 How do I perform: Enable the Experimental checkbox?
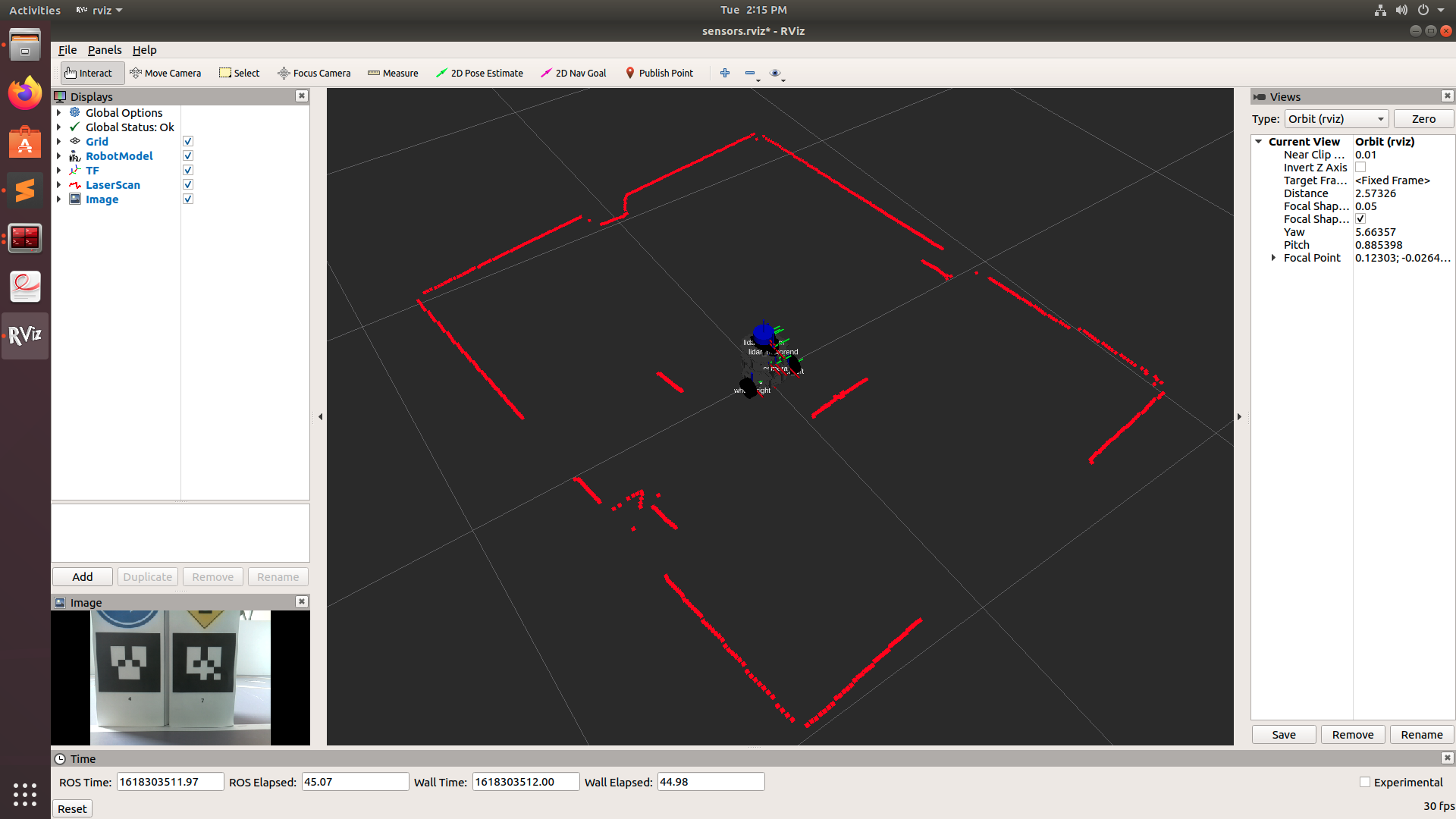tap(1365, 782)
